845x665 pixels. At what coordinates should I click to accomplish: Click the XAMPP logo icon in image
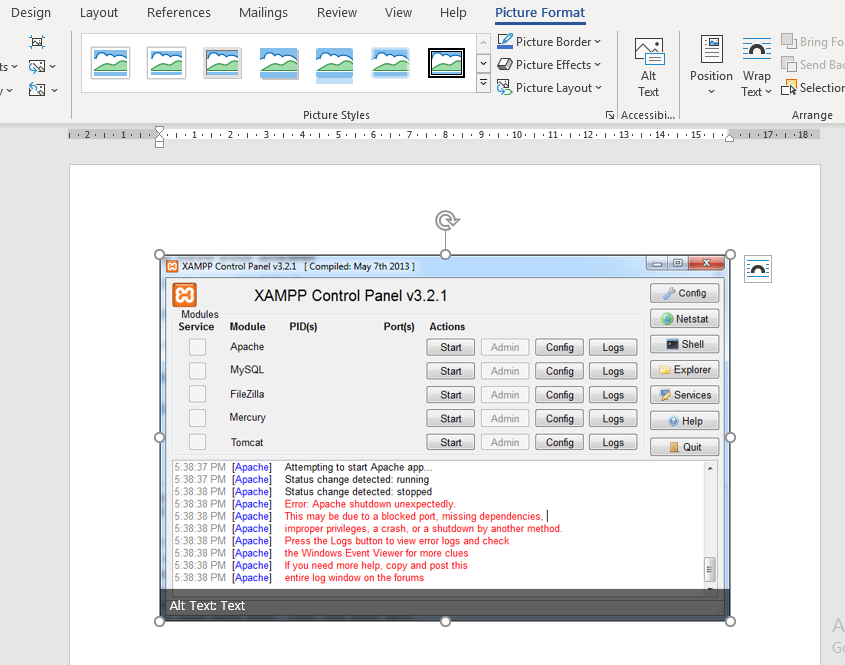184,295
